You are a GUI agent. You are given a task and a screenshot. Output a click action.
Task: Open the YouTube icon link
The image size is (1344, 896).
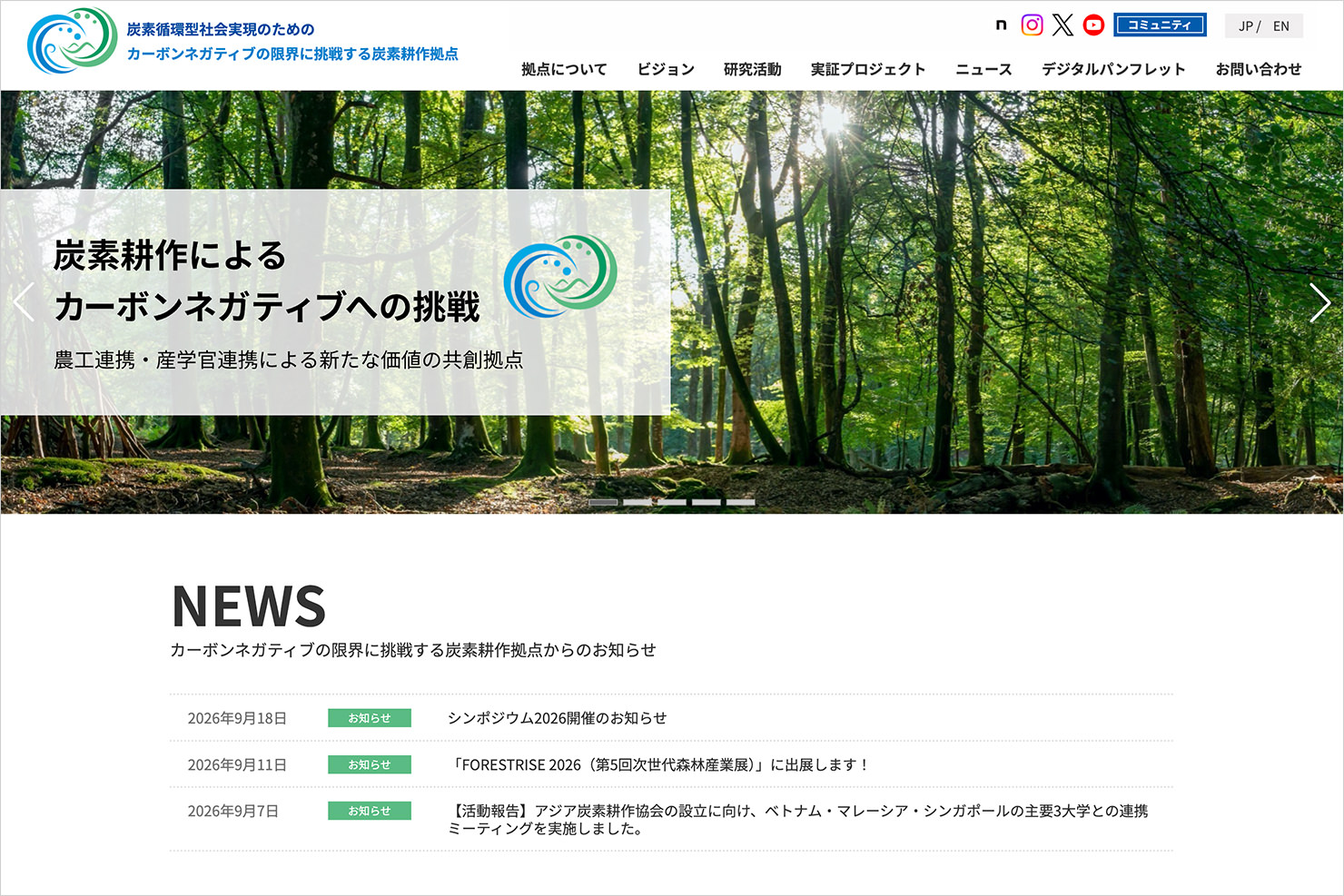[x=1093, y=25]
